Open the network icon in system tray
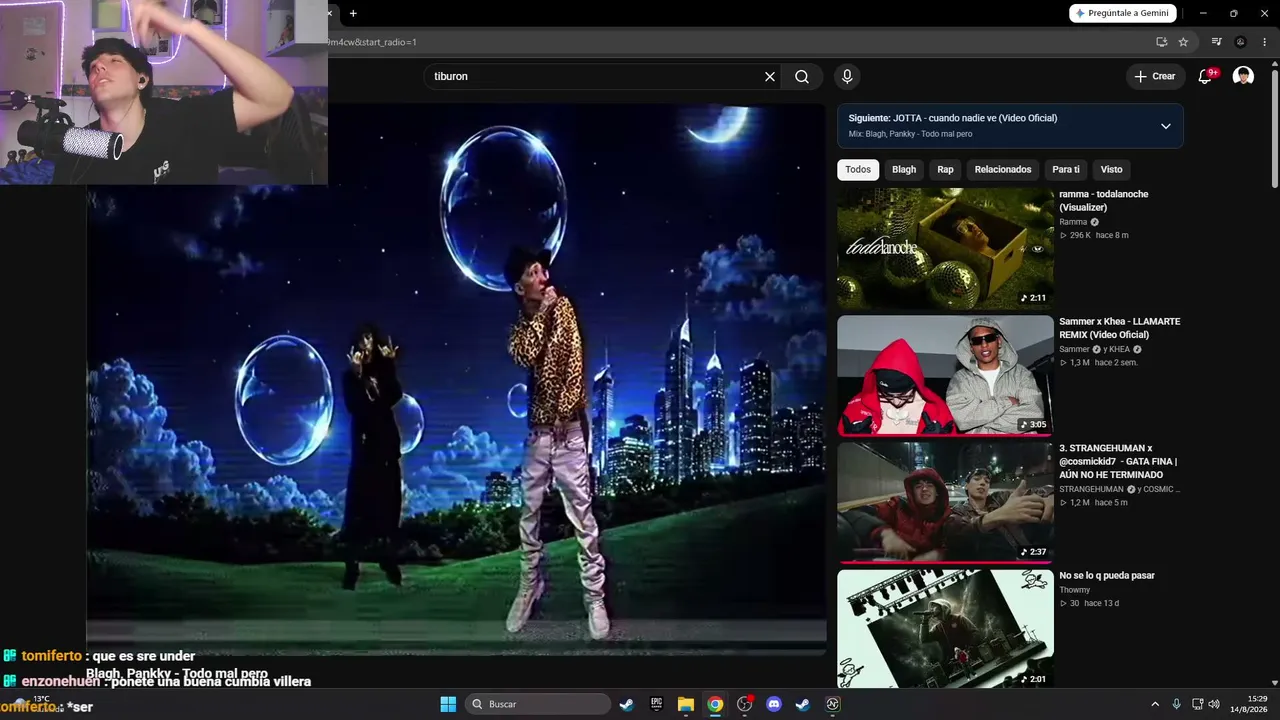This screenshot has width=1280, height=720. pyautogui.click(x=1198, y=704)
